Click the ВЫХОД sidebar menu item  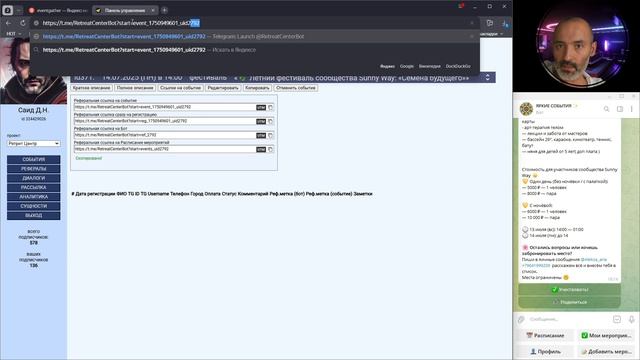tap(33, 216)
